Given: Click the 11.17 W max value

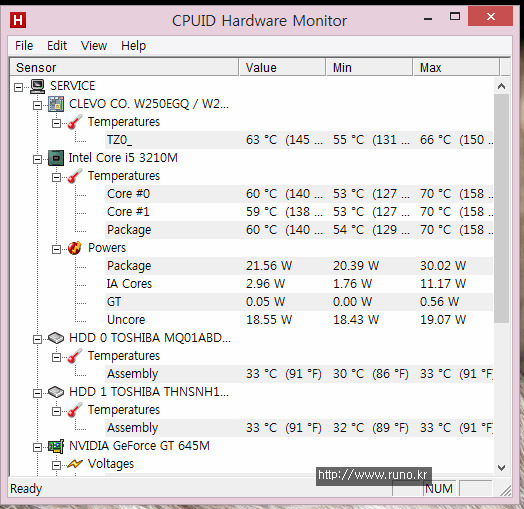Looking at the screenshot, I should [443, 284].
